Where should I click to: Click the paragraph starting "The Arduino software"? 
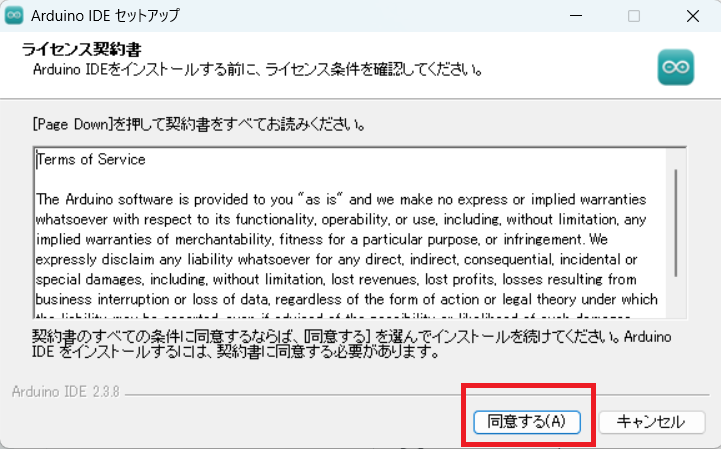pyautogui.click(x=340, y=199)
